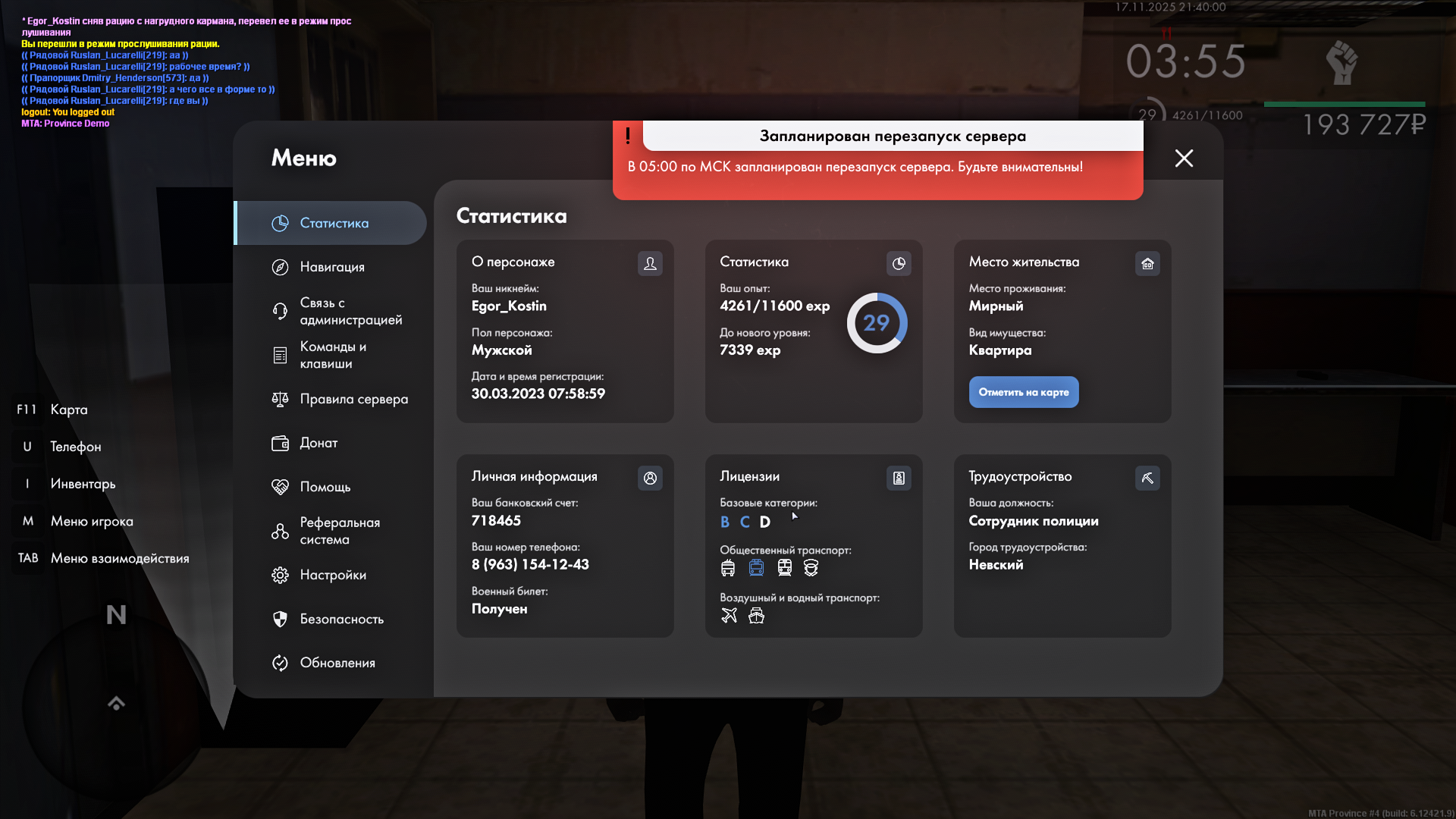The height and width of the screenshot is (819, 1456).
Task: Click the level 29 progress ring
Action: pyautogui.click(x=877, y=323)
